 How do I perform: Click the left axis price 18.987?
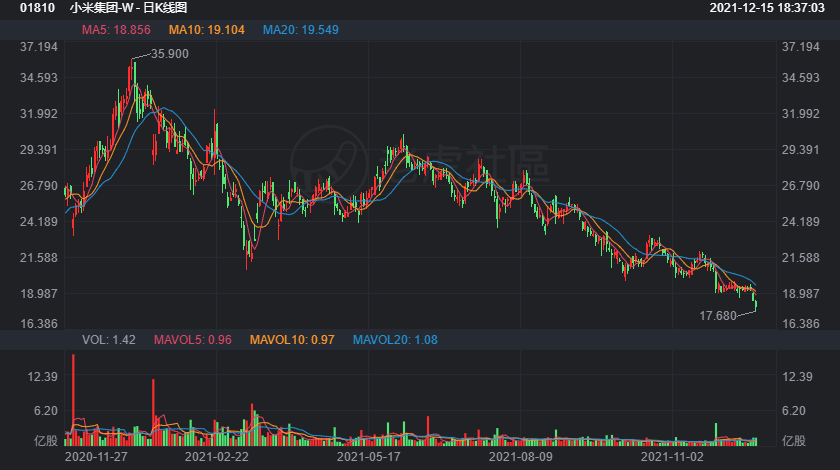(x=39, y=293)
